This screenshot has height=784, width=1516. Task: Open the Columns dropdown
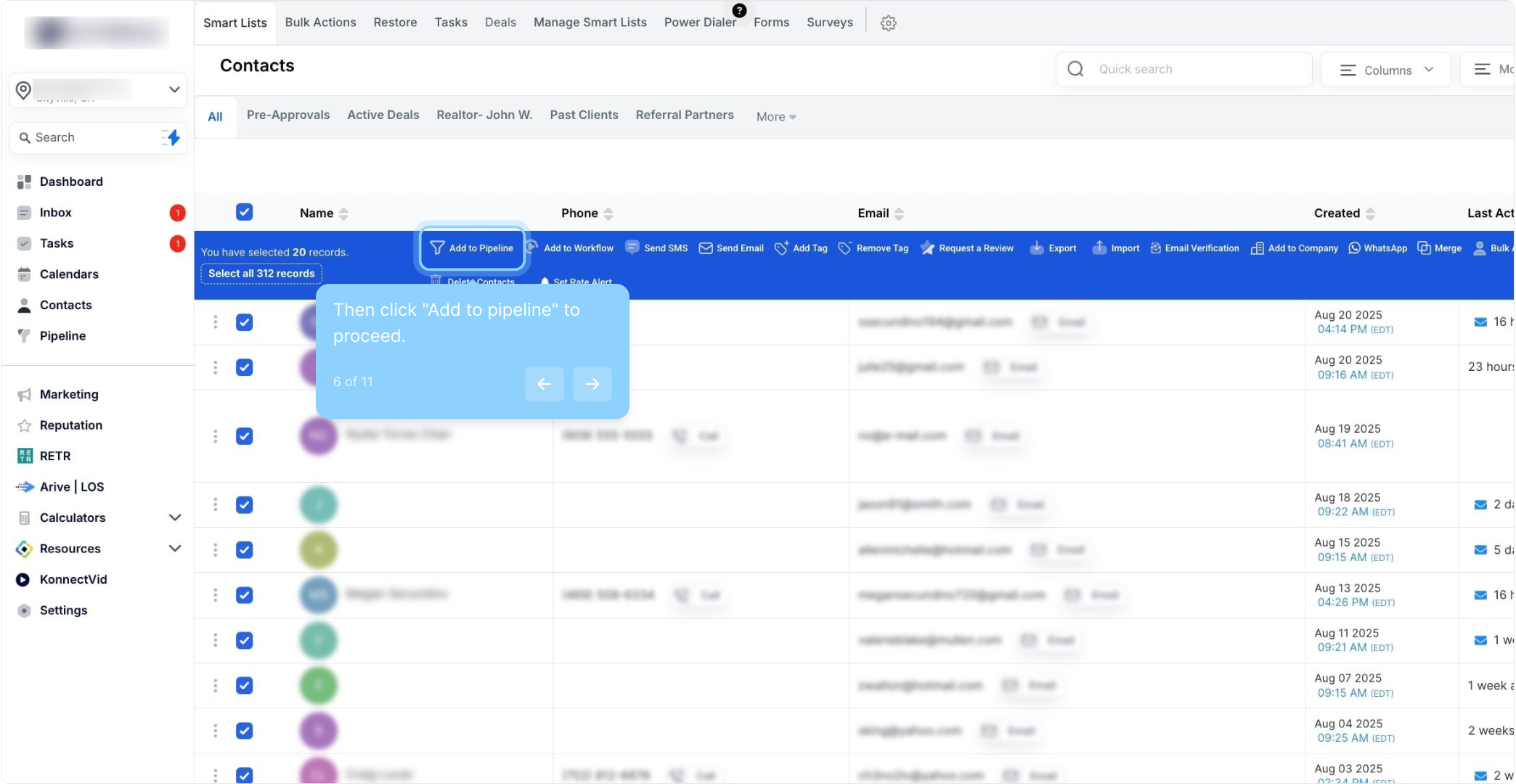coord(1386,70)
